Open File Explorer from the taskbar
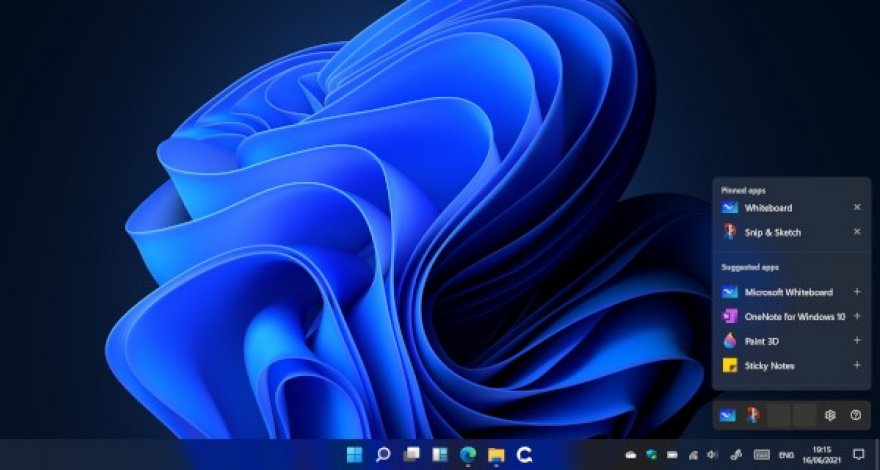 click(x=496, y=454)
